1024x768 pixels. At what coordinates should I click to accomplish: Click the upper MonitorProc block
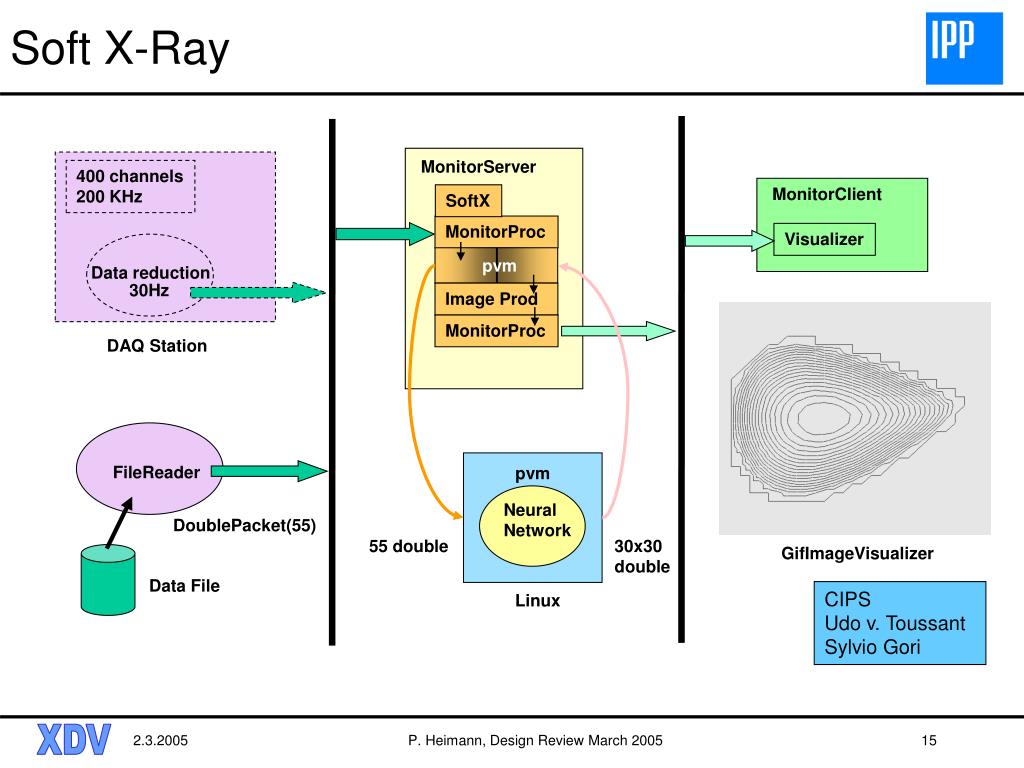(496, 232)
